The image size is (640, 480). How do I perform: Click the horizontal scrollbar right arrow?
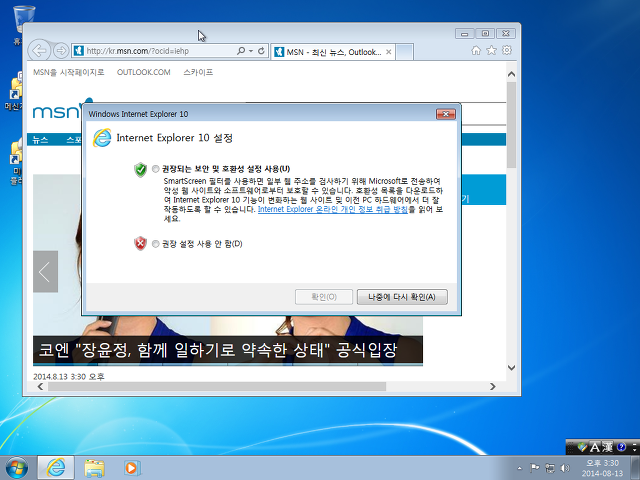[x=493, y=387]
